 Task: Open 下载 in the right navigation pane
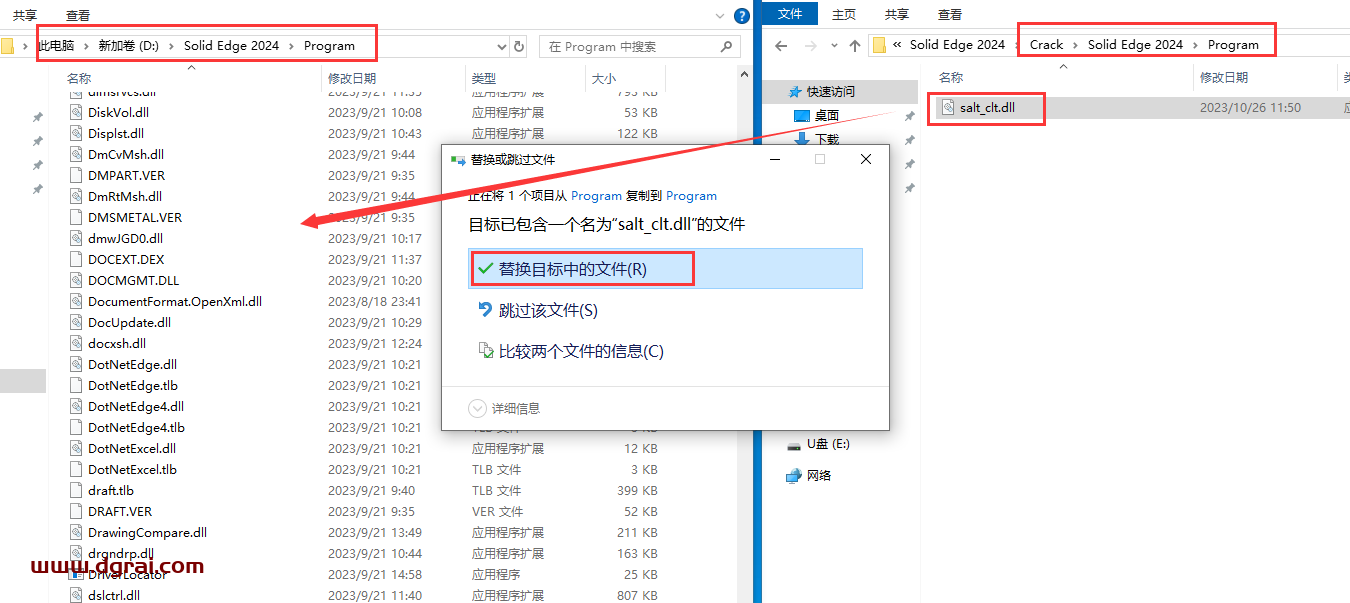[x=827, y=139]
